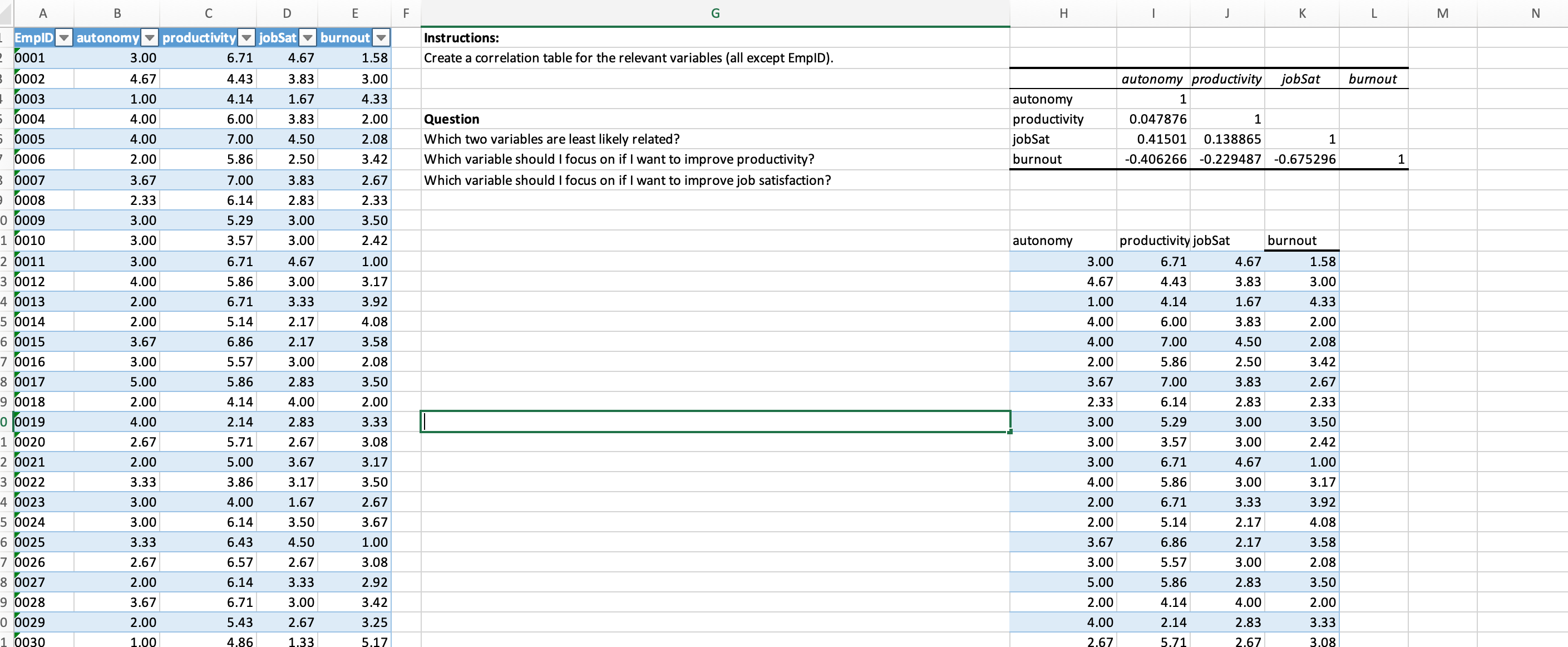This screenshot has width=1568, height=647.
Task: Select column A header
Action: [x=43, y=13]
